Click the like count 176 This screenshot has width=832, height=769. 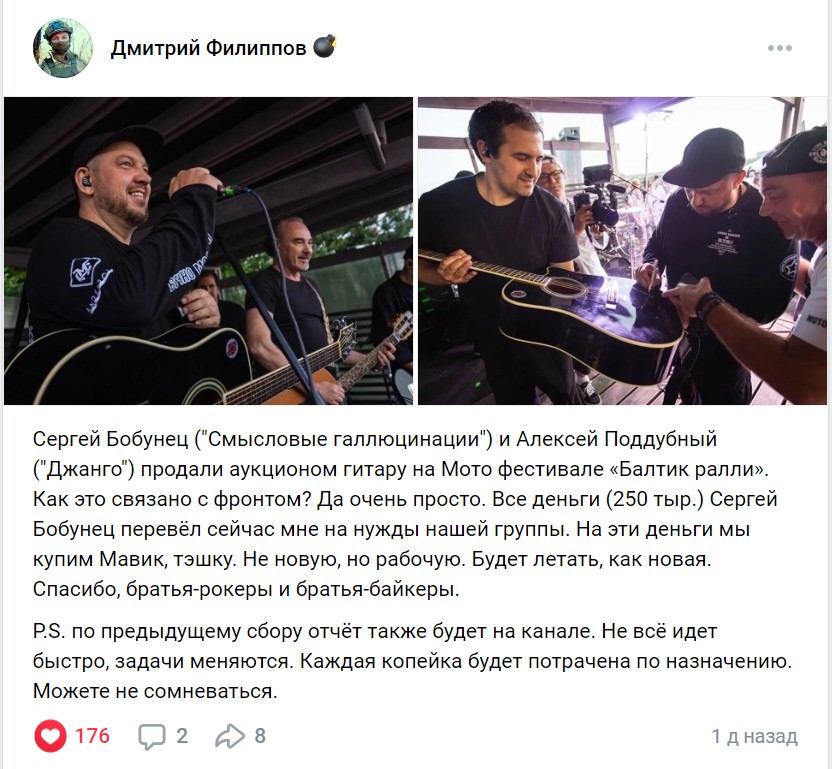[92, 736]
